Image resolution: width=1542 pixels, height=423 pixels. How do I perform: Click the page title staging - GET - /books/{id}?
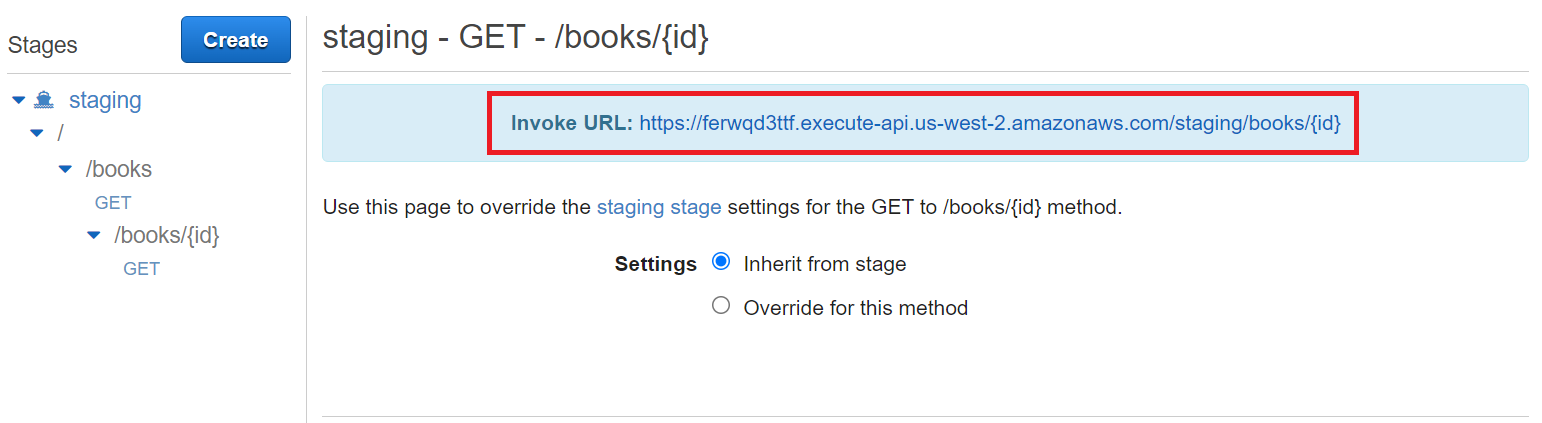(515, 37)
